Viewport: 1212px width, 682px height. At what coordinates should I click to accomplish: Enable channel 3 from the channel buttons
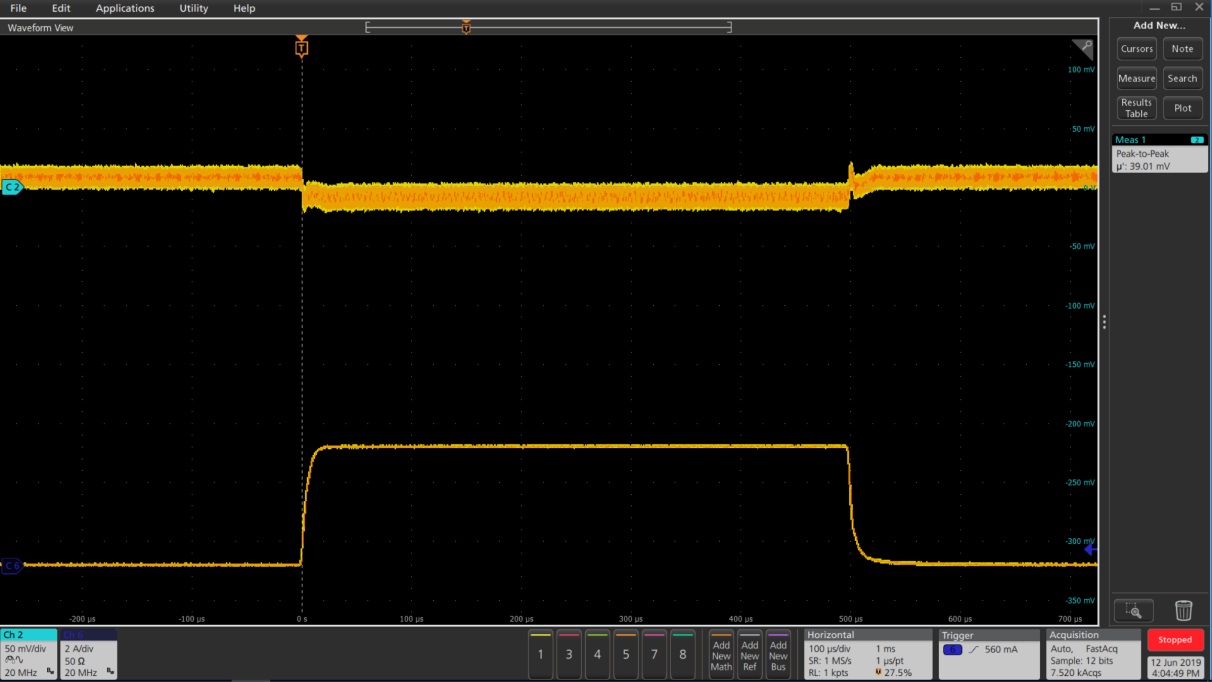tap(569, 654)
